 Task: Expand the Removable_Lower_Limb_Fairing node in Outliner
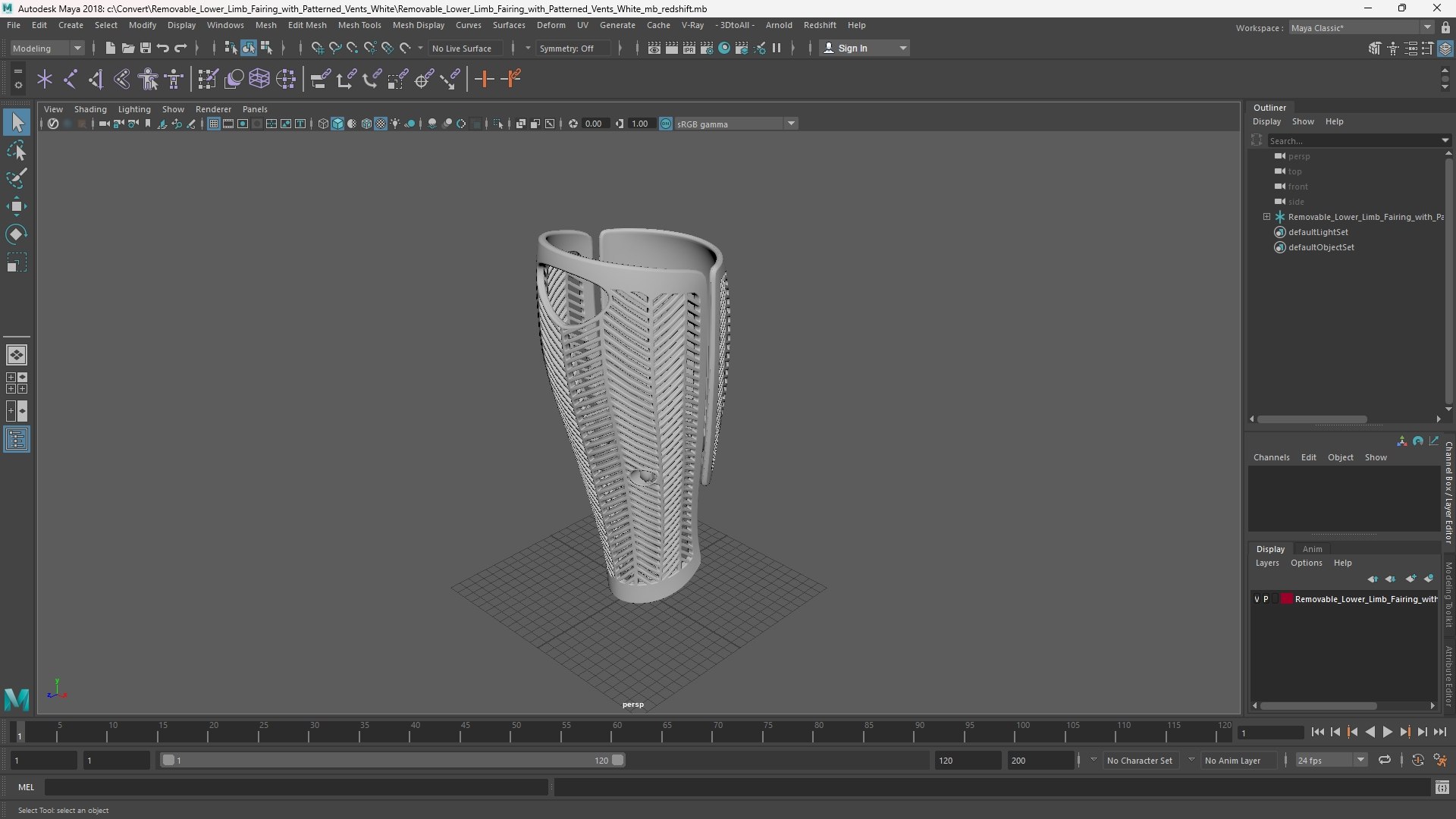(x=1266, y=217)
